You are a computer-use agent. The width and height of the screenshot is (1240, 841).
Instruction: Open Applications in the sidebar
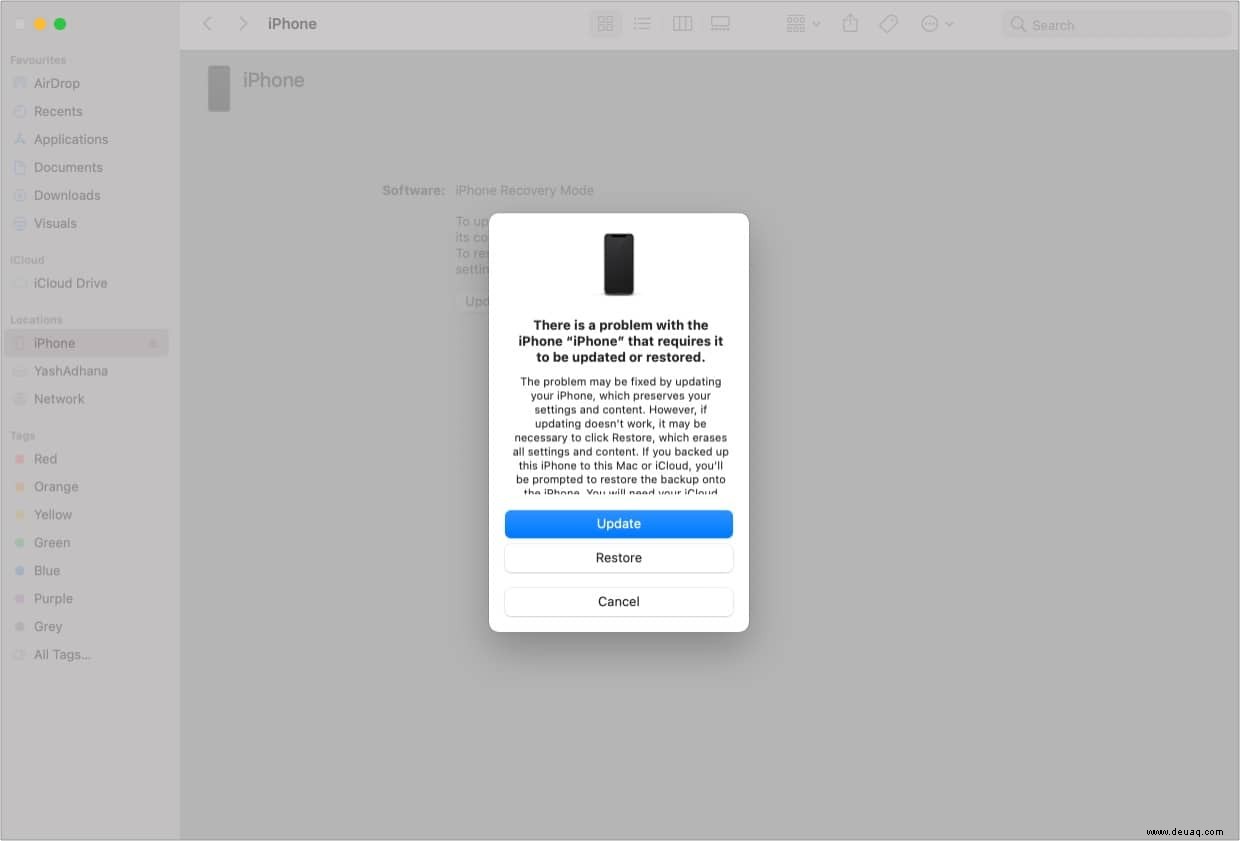pyautogui.click(x=84, y=140)
